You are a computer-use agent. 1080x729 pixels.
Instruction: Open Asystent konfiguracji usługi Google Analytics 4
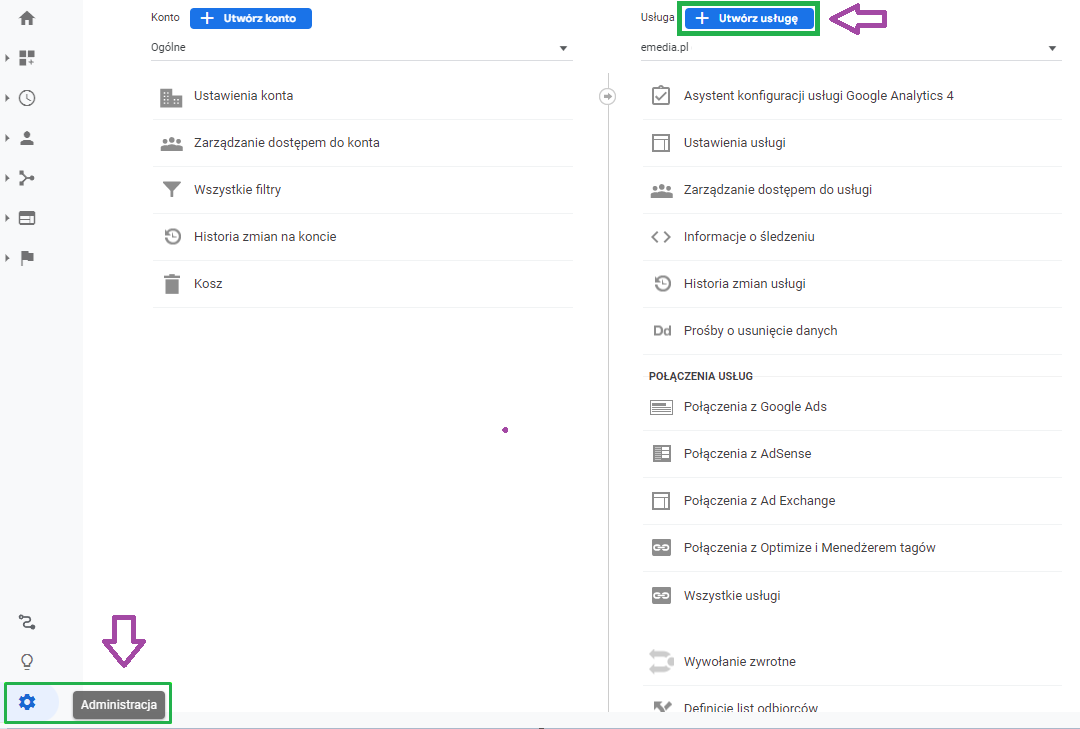point(818,96)
